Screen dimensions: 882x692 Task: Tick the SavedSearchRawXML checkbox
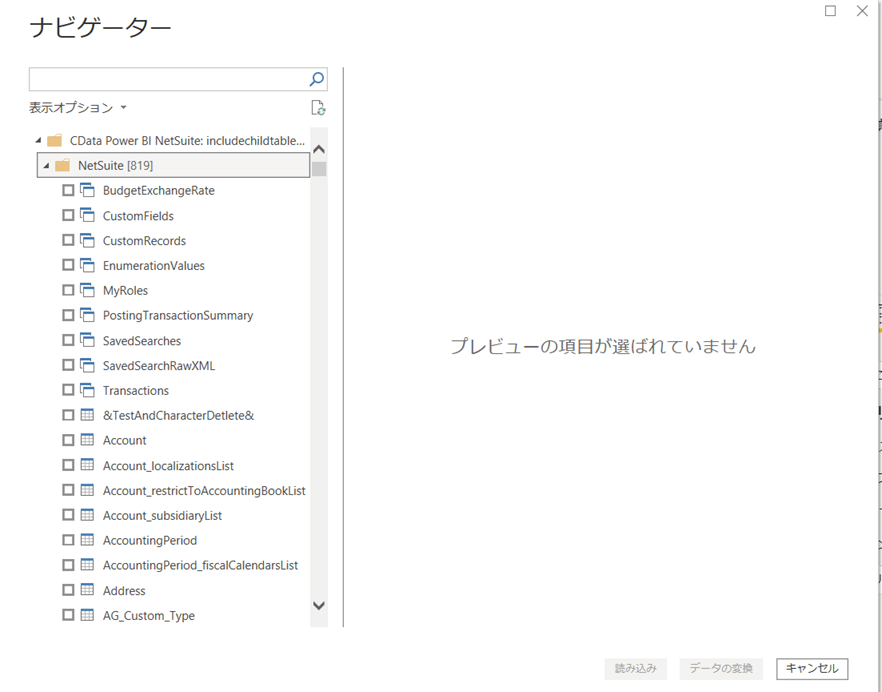coord(68,365)
